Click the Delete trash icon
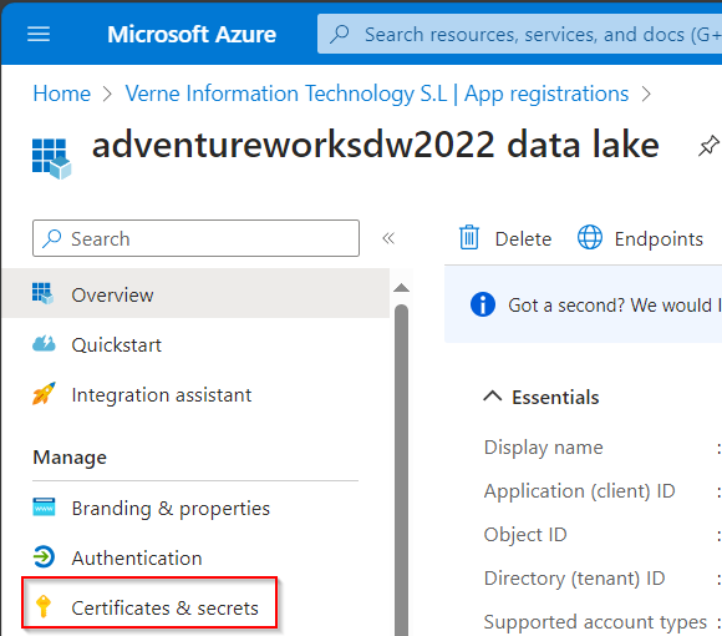This screenshot has width=728, height=636. pyautogui.click(x=469, y=237)
